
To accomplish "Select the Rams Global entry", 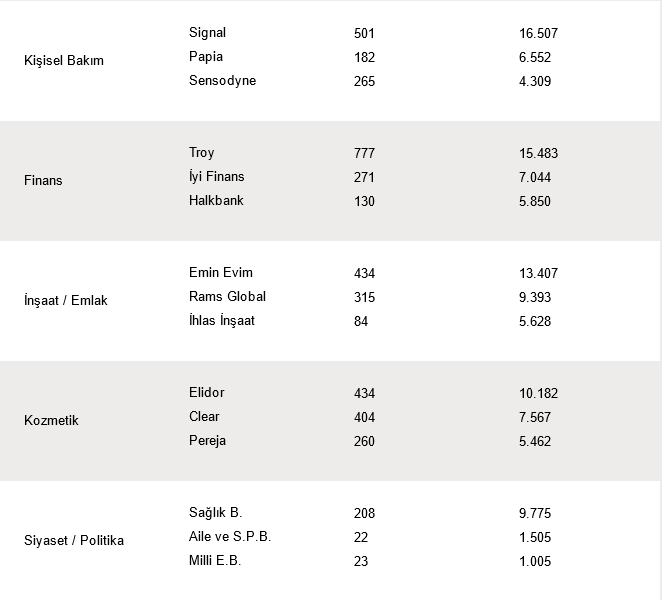I will (x=227, y=297).
